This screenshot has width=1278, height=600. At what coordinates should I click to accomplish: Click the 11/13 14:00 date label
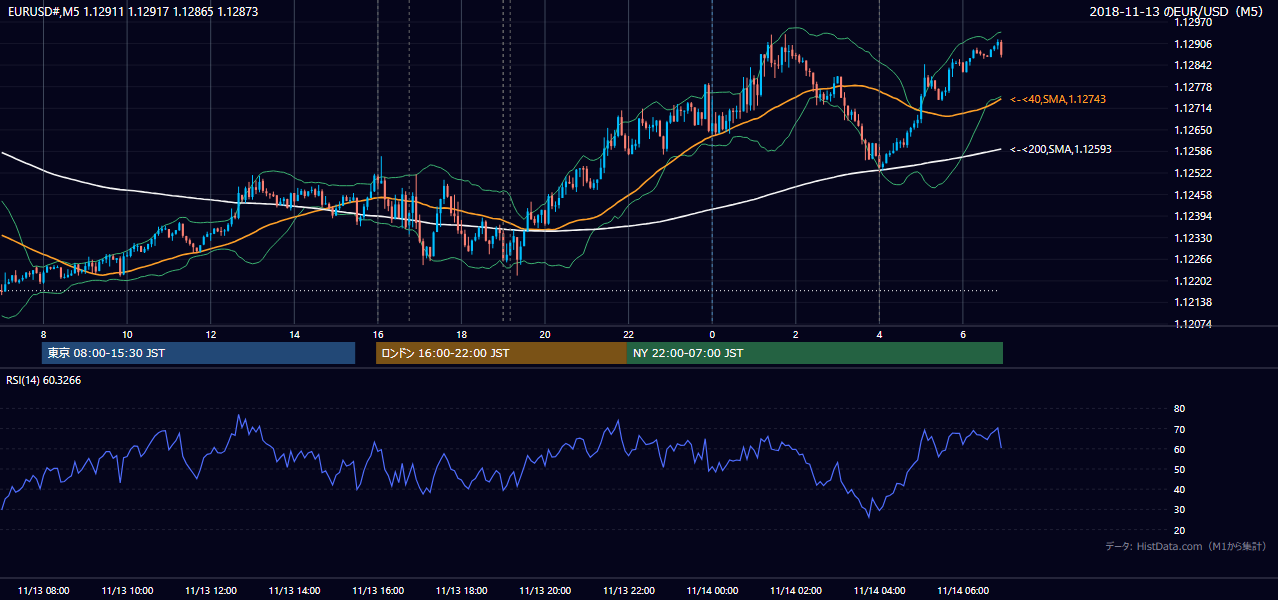point(294,591)
